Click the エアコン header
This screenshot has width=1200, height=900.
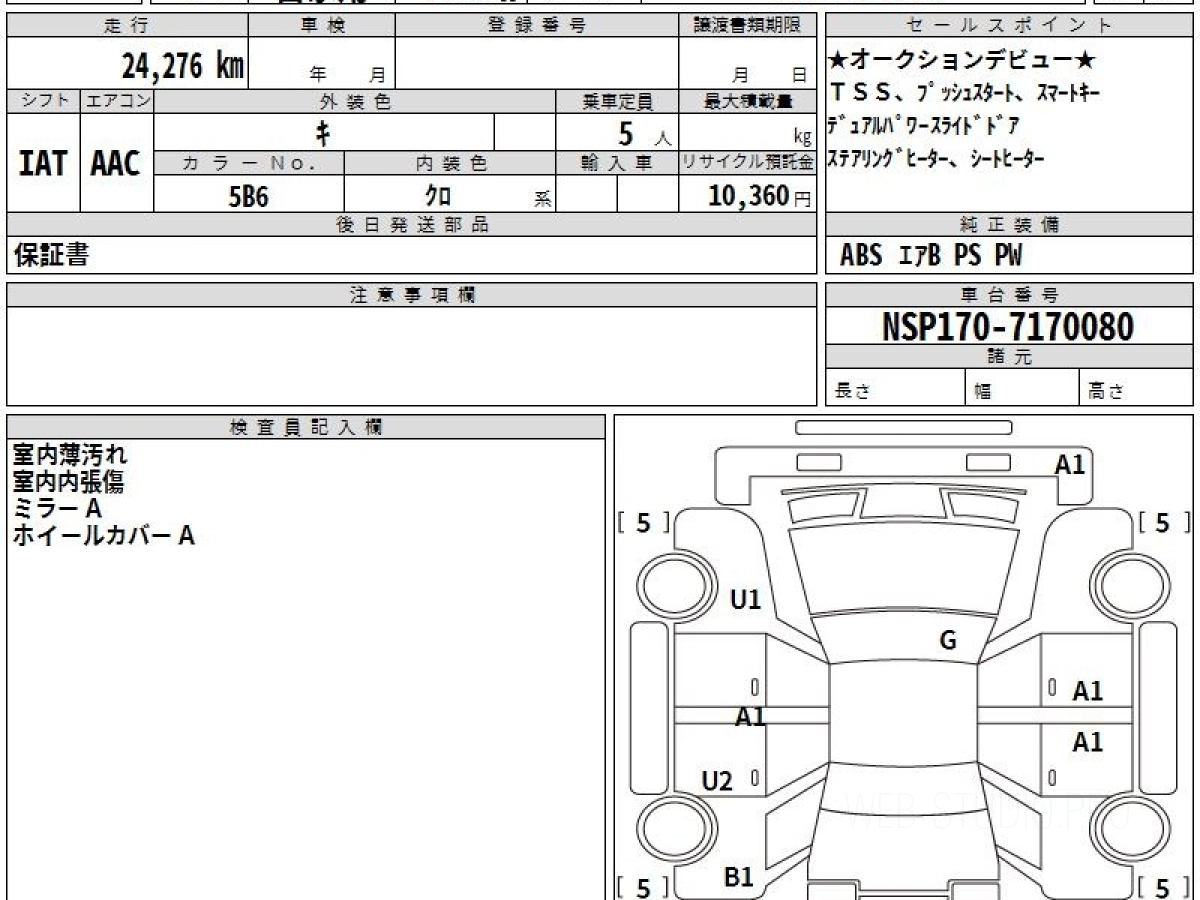pyautogui.click(x=117, y=101)
